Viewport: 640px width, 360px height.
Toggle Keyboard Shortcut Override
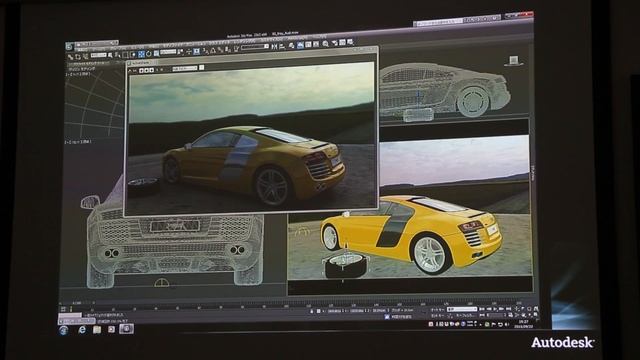pos(196,51)
